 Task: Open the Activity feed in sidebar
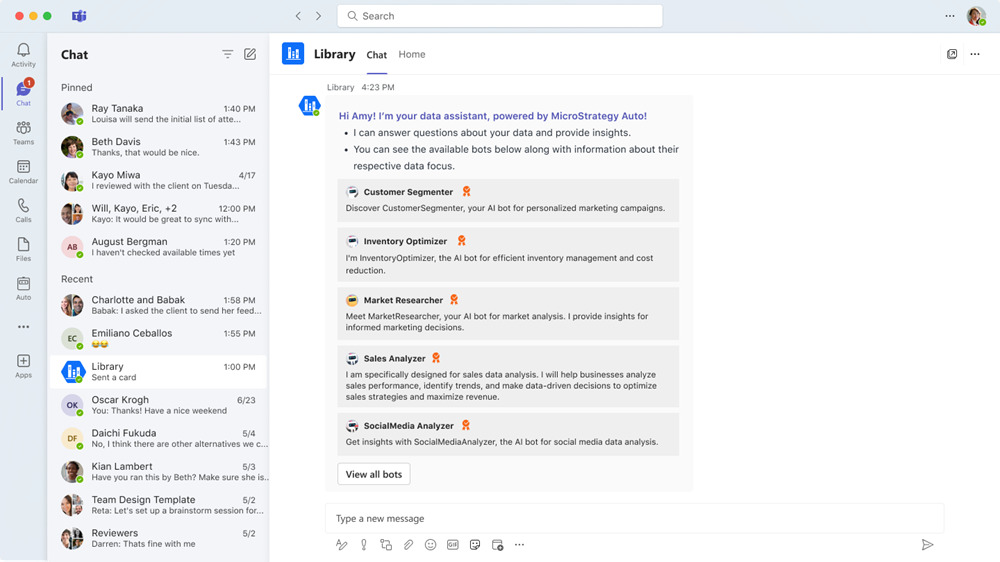click(23, 55)
